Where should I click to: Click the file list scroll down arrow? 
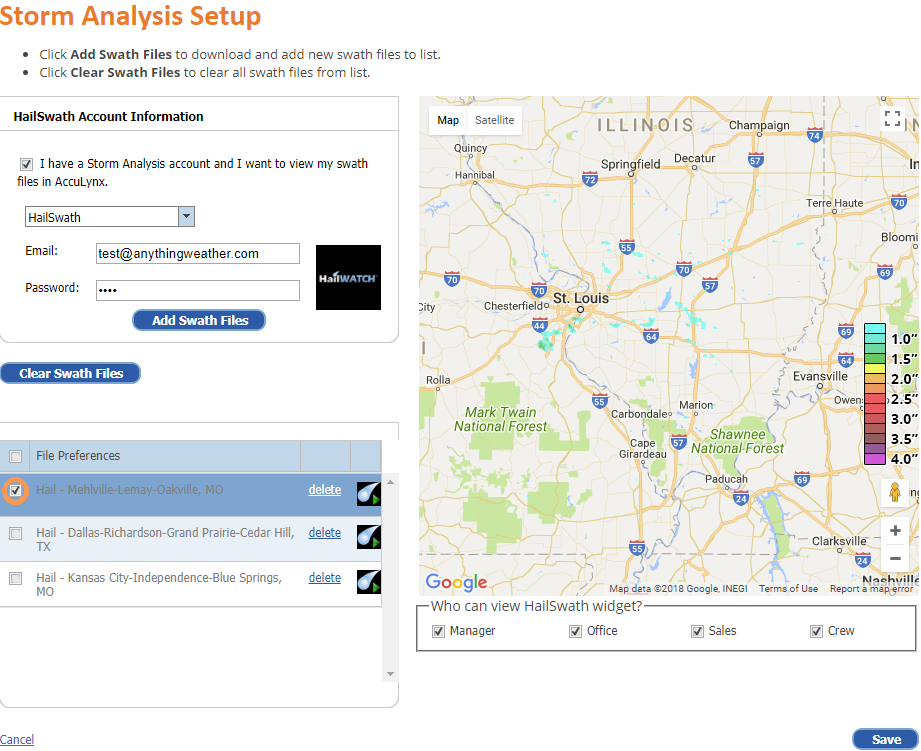coord(390,674)
